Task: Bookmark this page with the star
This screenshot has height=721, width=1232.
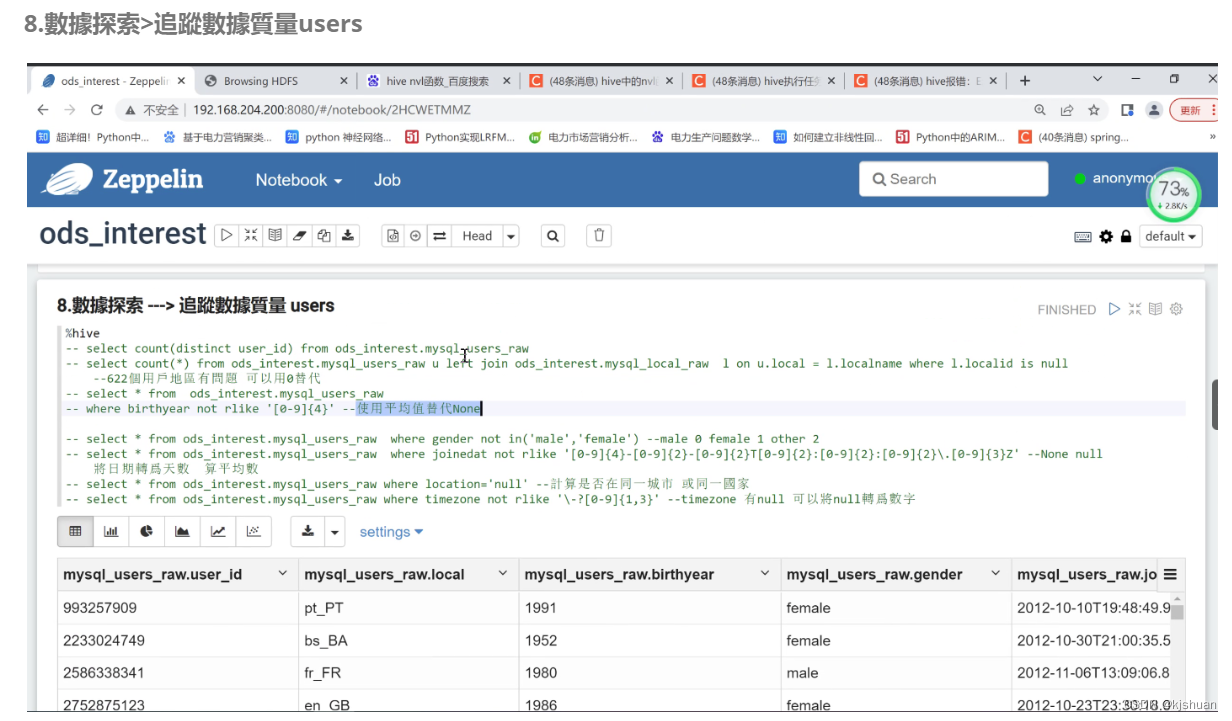Action: (x=1094, y=110)
